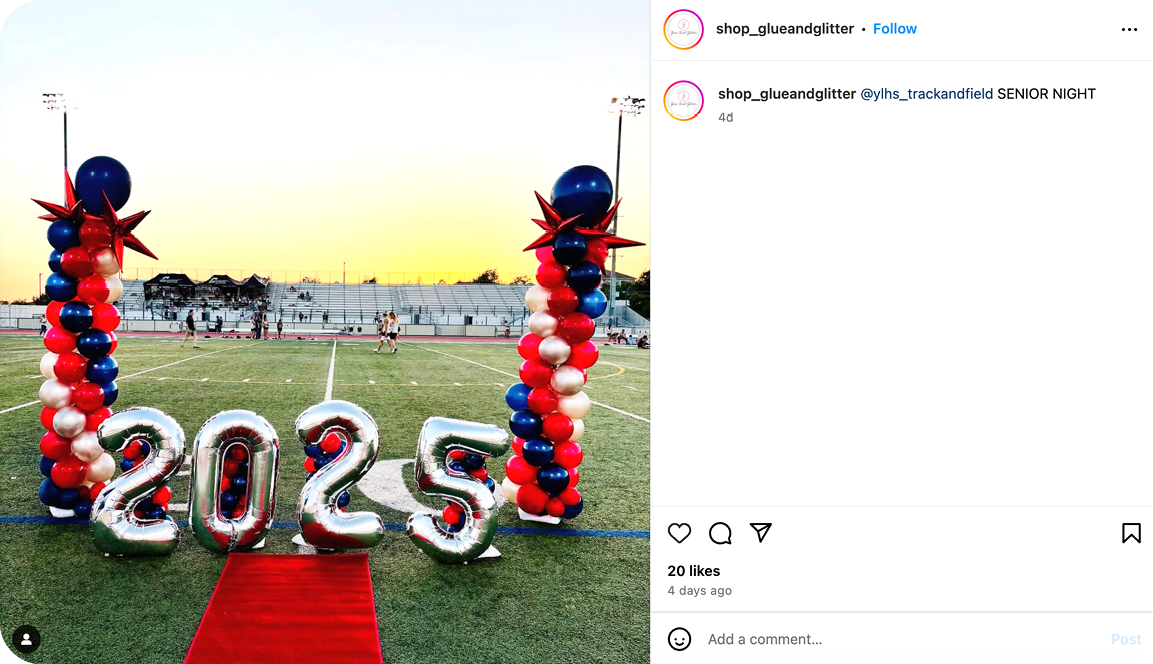Click the 2025 balloon photo

click(x=325, y=332)
